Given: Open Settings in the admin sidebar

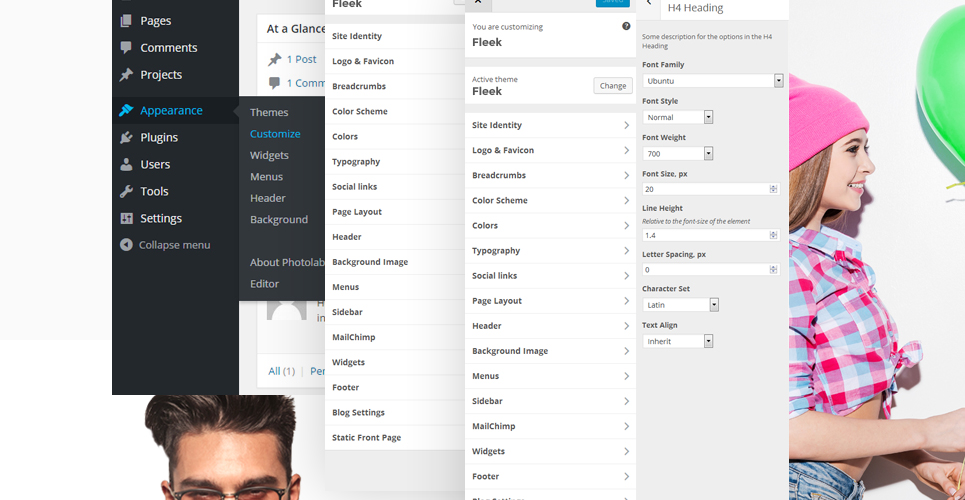Looking at the screenshot, I should click(x=161, y=218).
